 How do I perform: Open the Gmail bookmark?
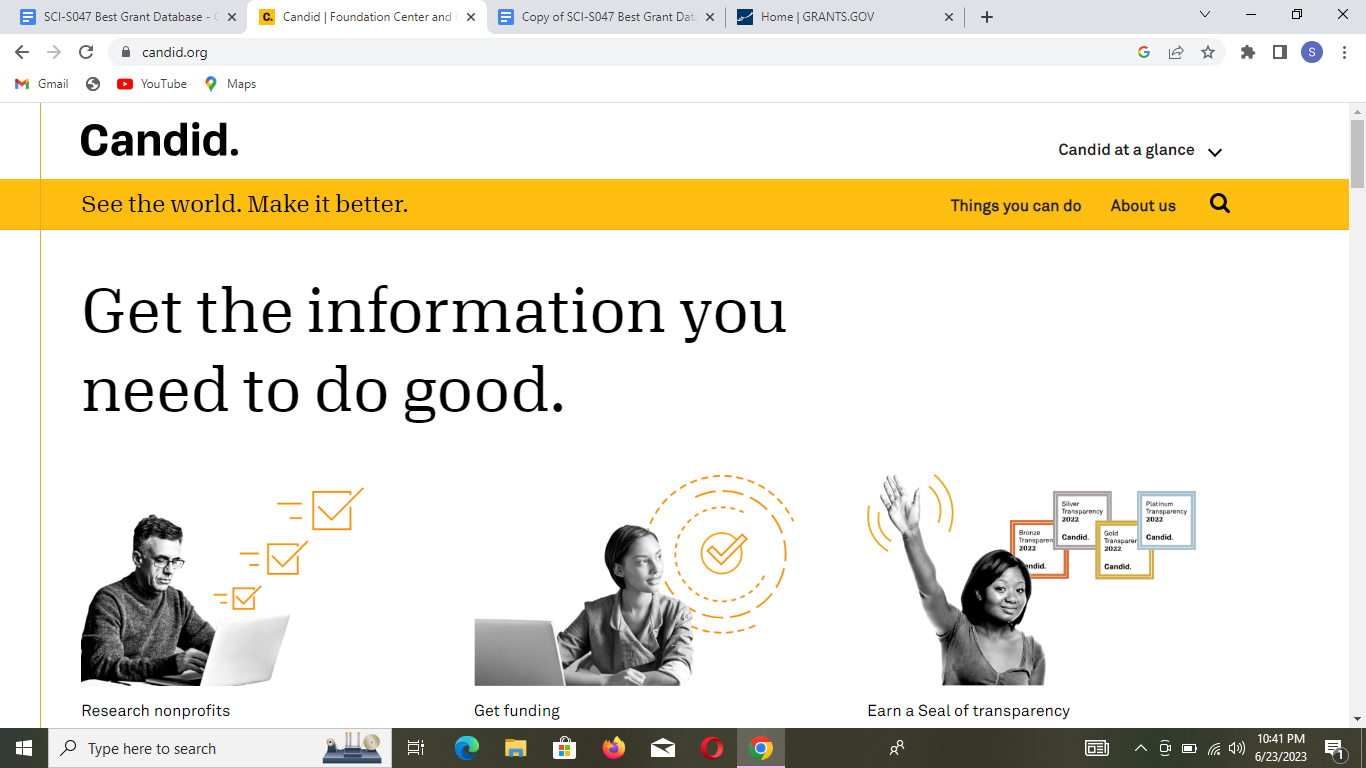click(42, 84)
